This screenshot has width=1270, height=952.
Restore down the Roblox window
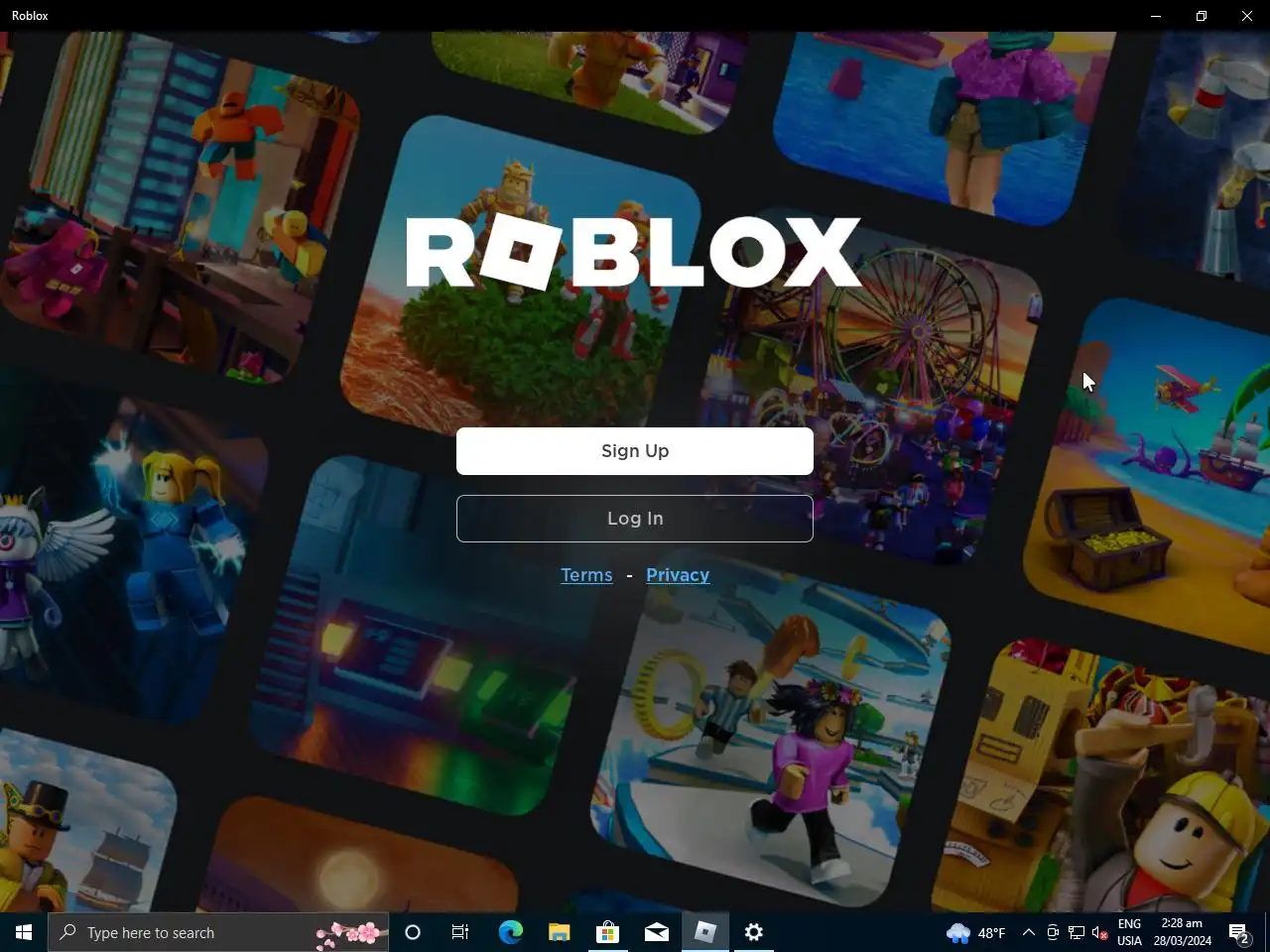coord(1202,16)
